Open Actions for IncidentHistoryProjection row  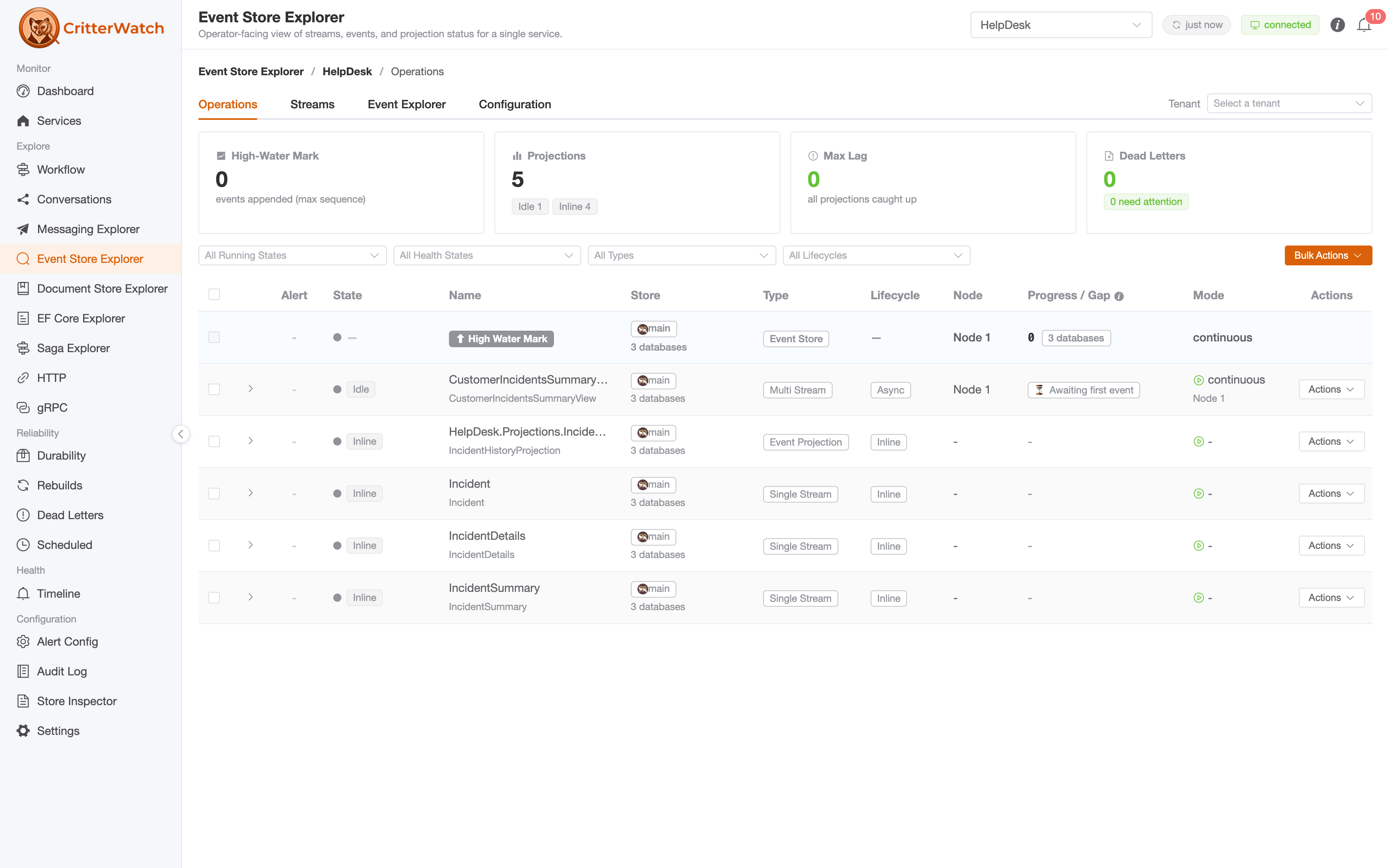click(1332, 442)
